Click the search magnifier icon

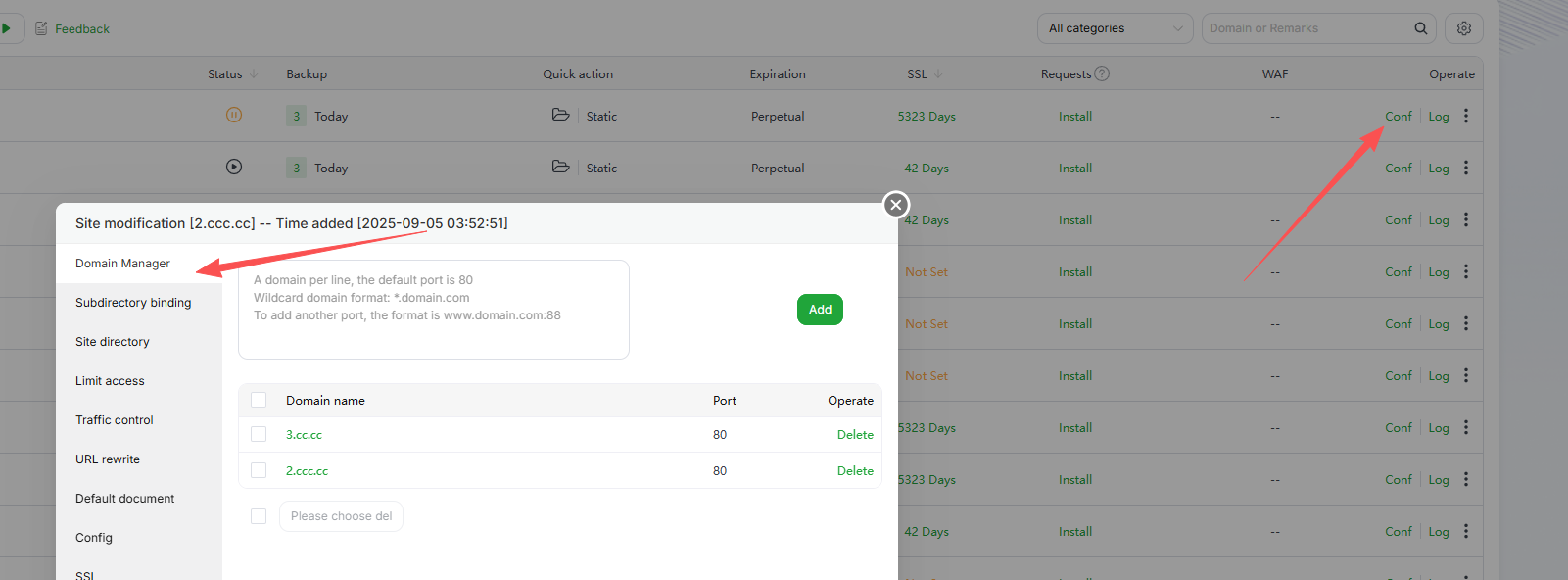point(1420,28)
